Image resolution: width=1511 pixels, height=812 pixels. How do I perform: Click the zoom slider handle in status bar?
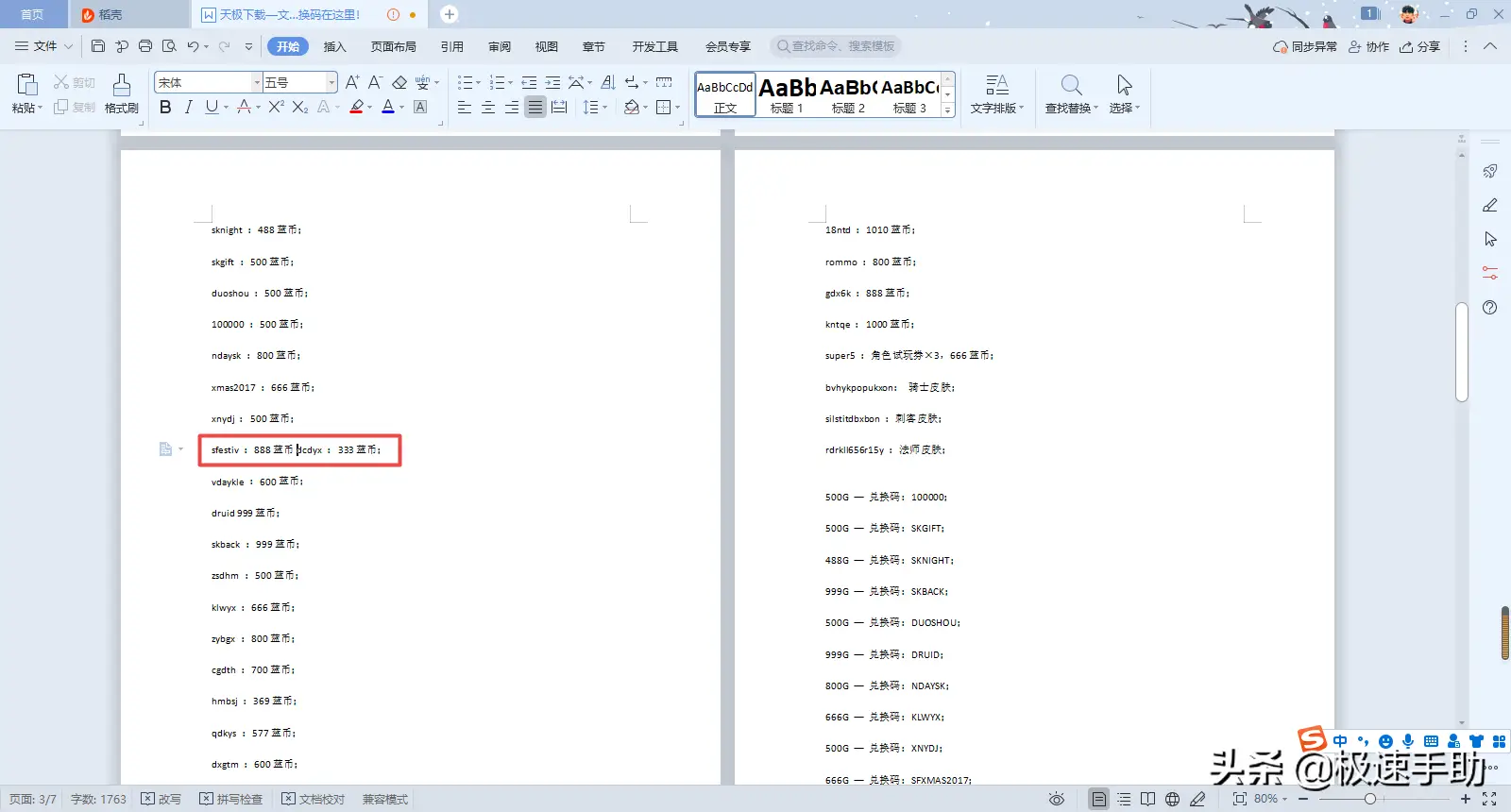[x=1369, y=799]
